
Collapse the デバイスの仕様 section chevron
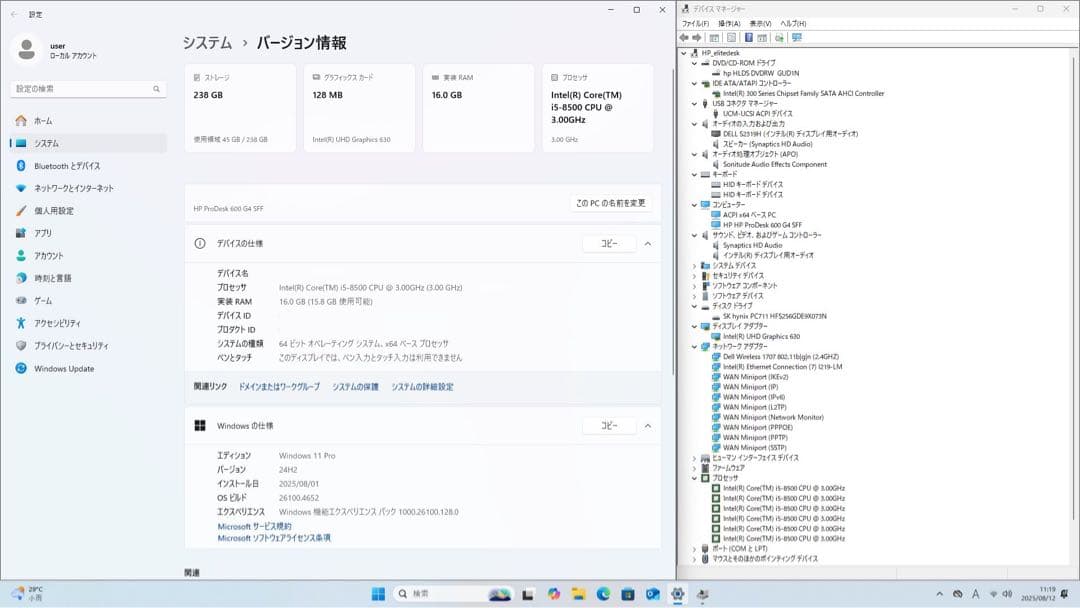coord(650,242)
